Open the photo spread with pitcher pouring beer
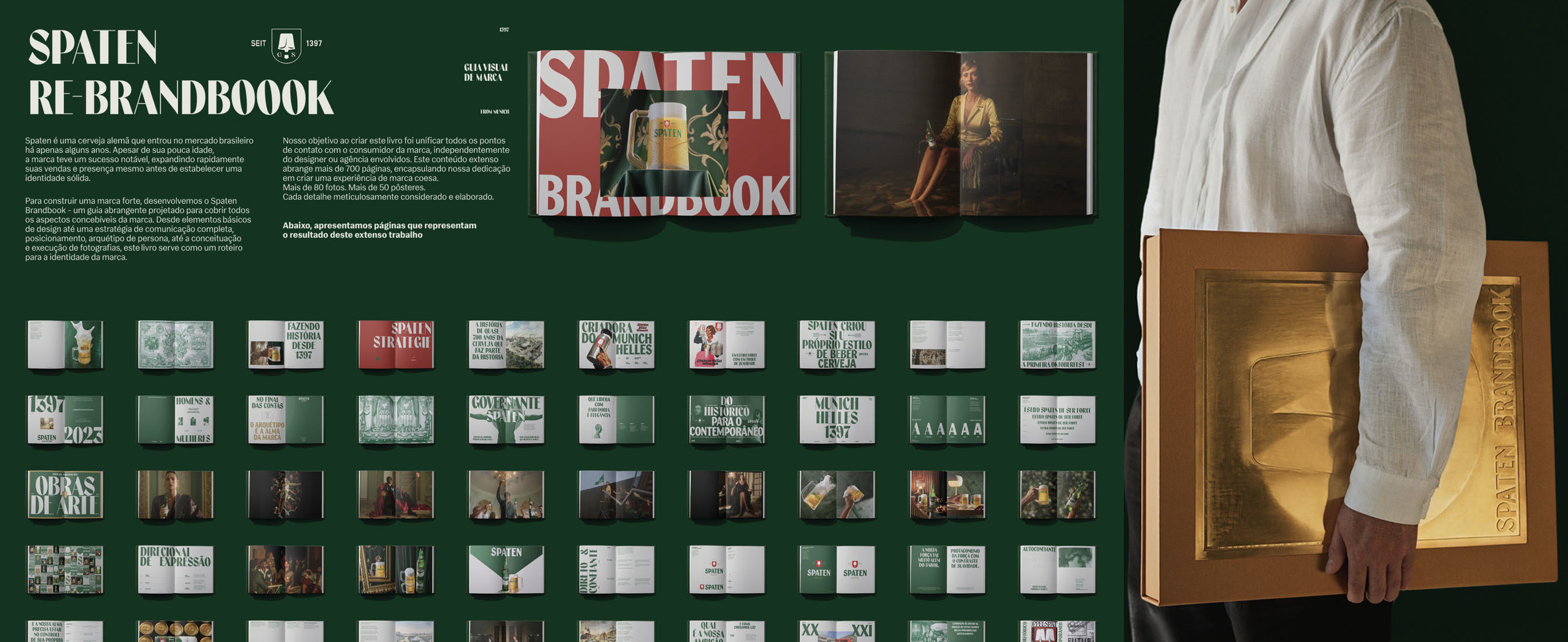This screenshot has width=1568, height=642. (x=837, y=495)
